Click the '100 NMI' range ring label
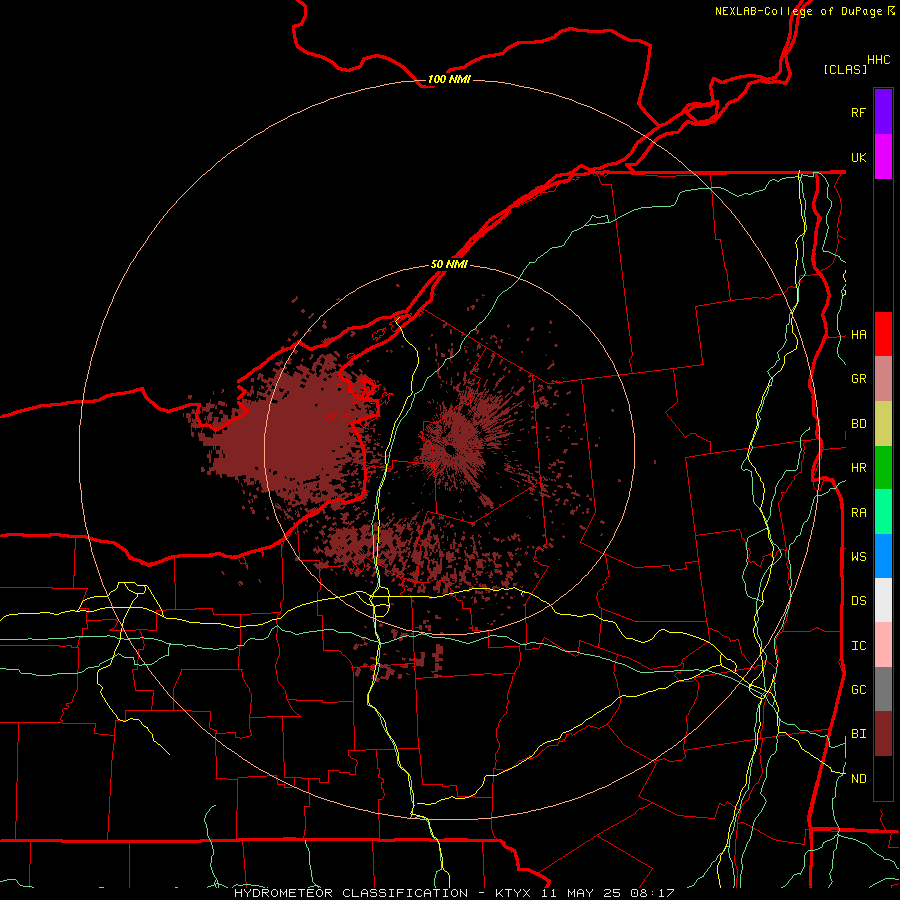The height and width of the screenshot is (900, 900). click(449, 79)
